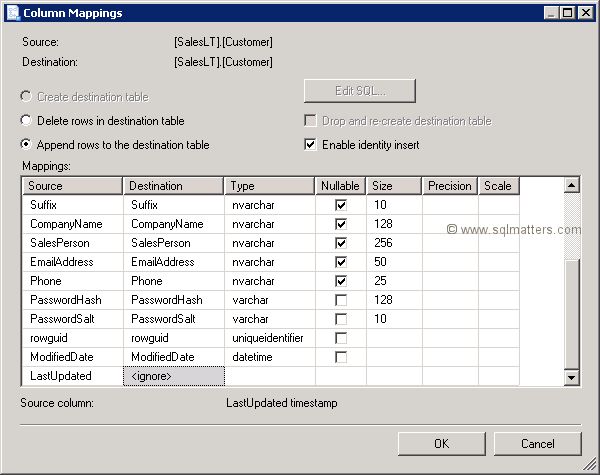Uncheck Nullable for the Suffix row
Screen dimensions: 600x475
coord(341,205)
